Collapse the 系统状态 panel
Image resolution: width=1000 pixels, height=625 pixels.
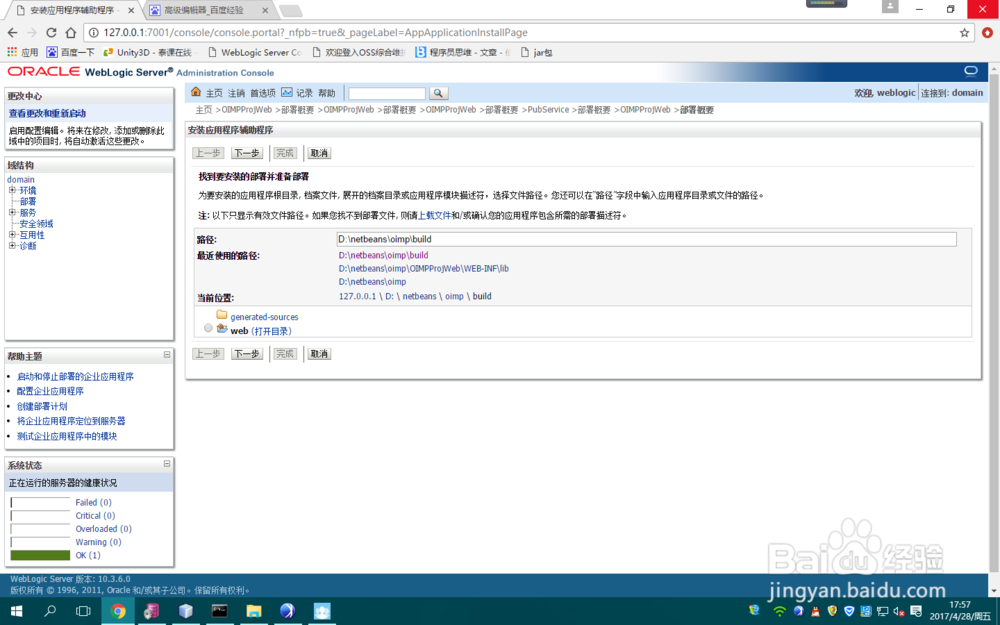coord(166,464)
